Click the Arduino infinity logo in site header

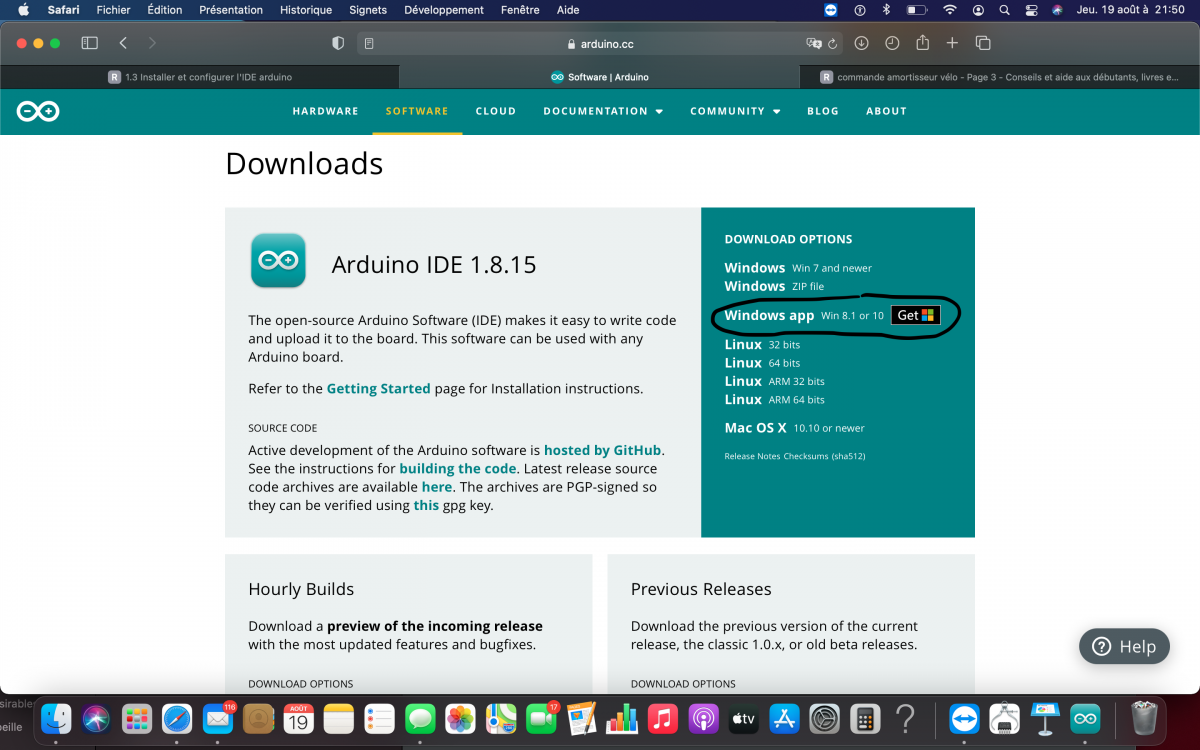[x=38, y=111]
